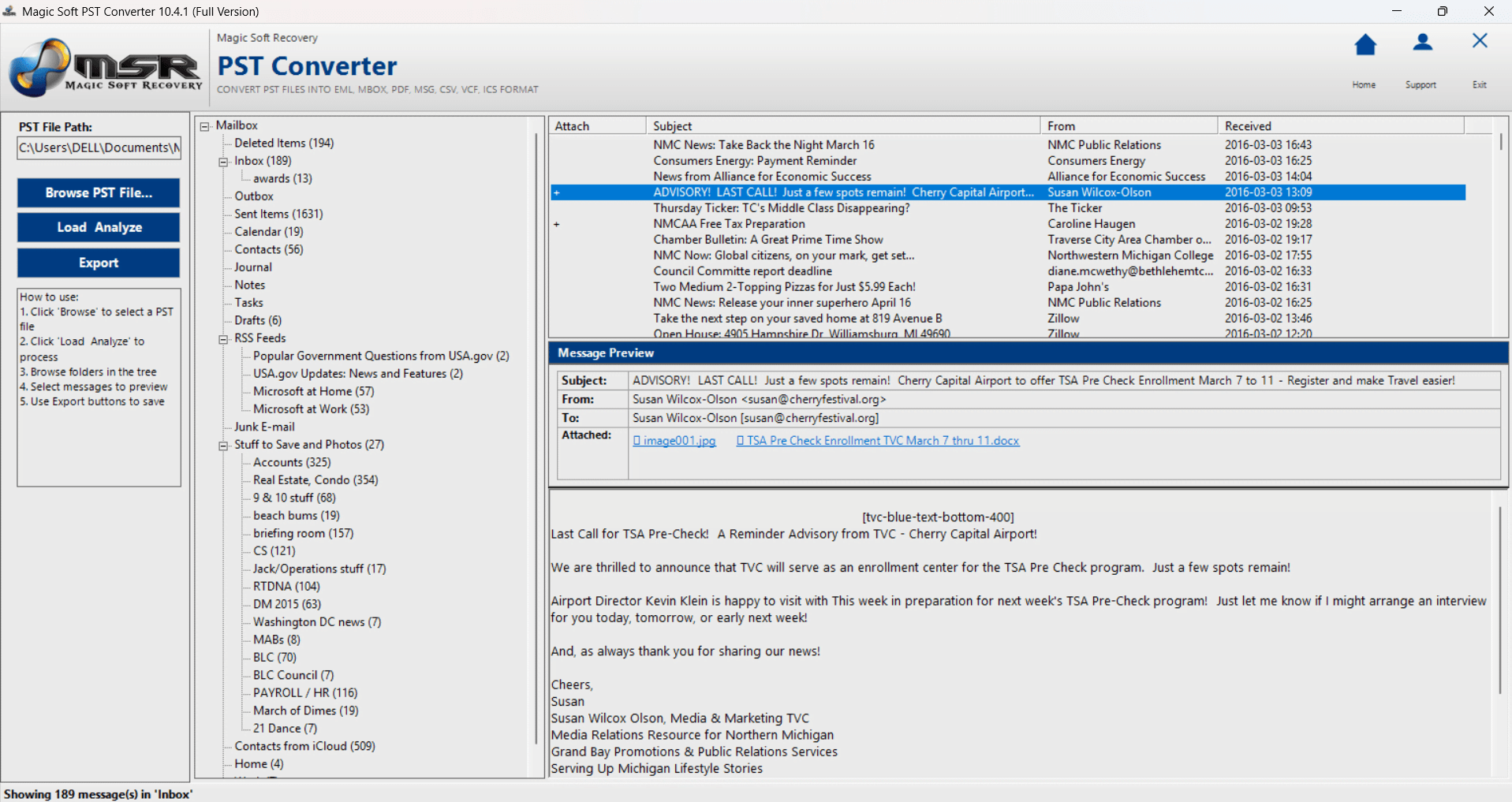Select the Washington DC news (7) folder
Screen dimensions: 1512x802
(x=317, y=622)
